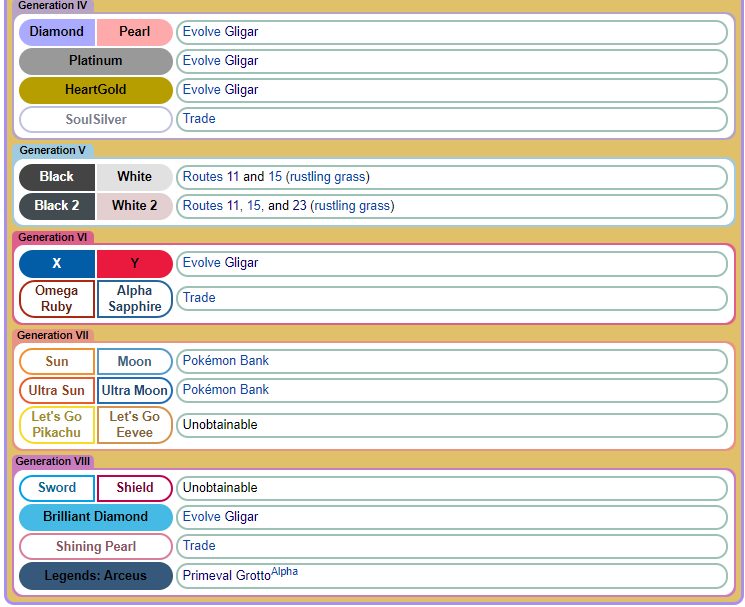Click Pokémon Bank link in Sun row
The width and height of the screenshot is (745, 607).
pyautogui.click(x=226, y=361)
